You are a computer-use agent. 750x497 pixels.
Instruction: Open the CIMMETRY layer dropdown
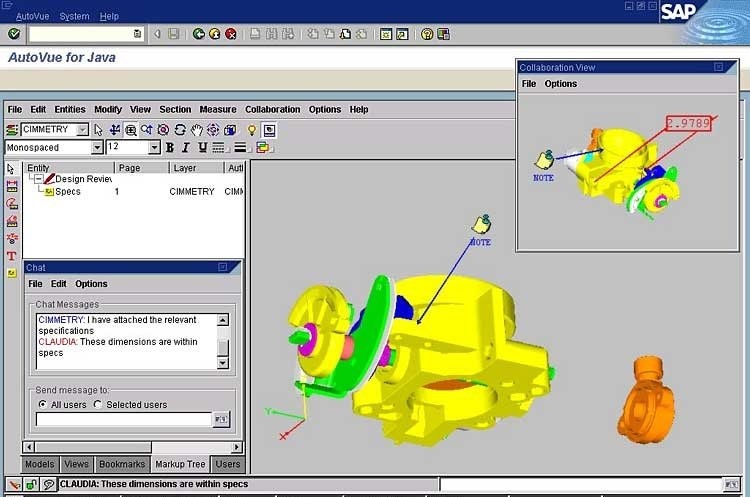click(82, 130)
